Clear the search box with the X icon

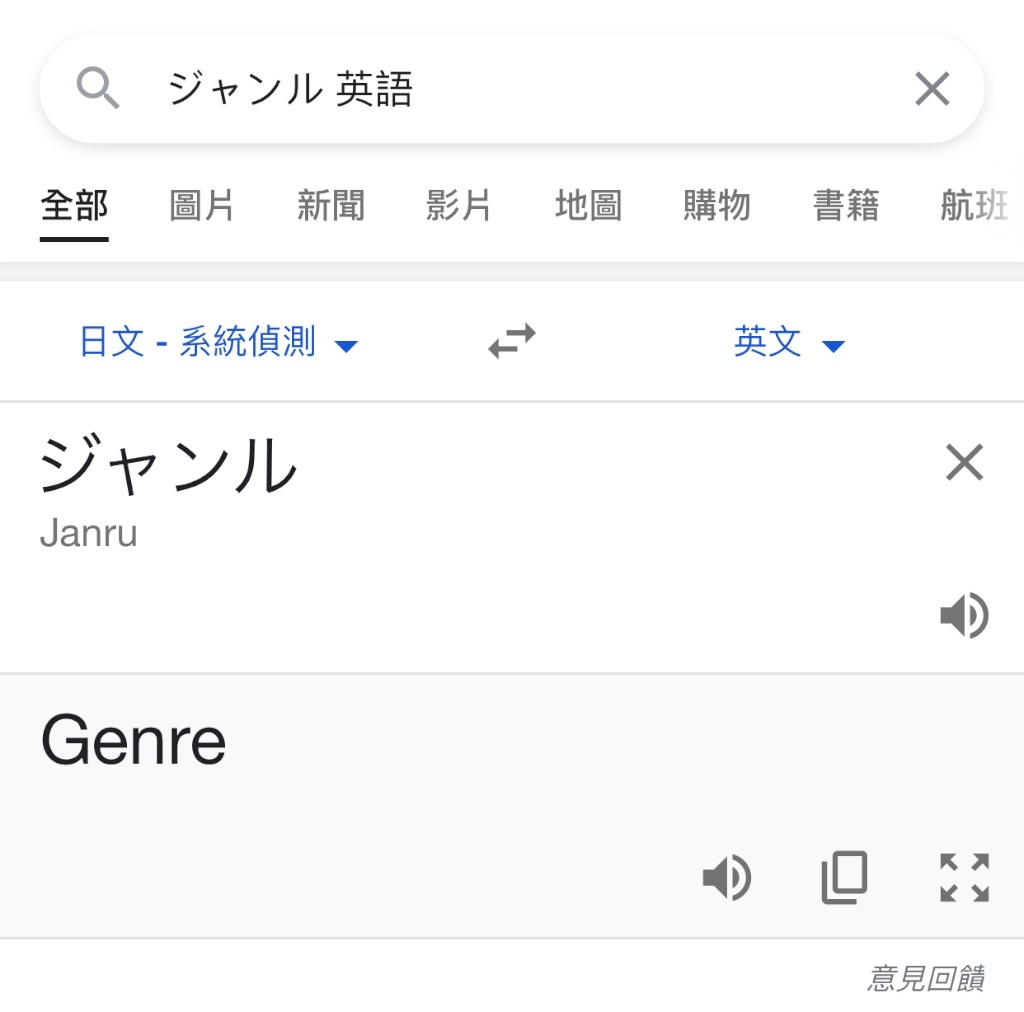coord(932,89)
